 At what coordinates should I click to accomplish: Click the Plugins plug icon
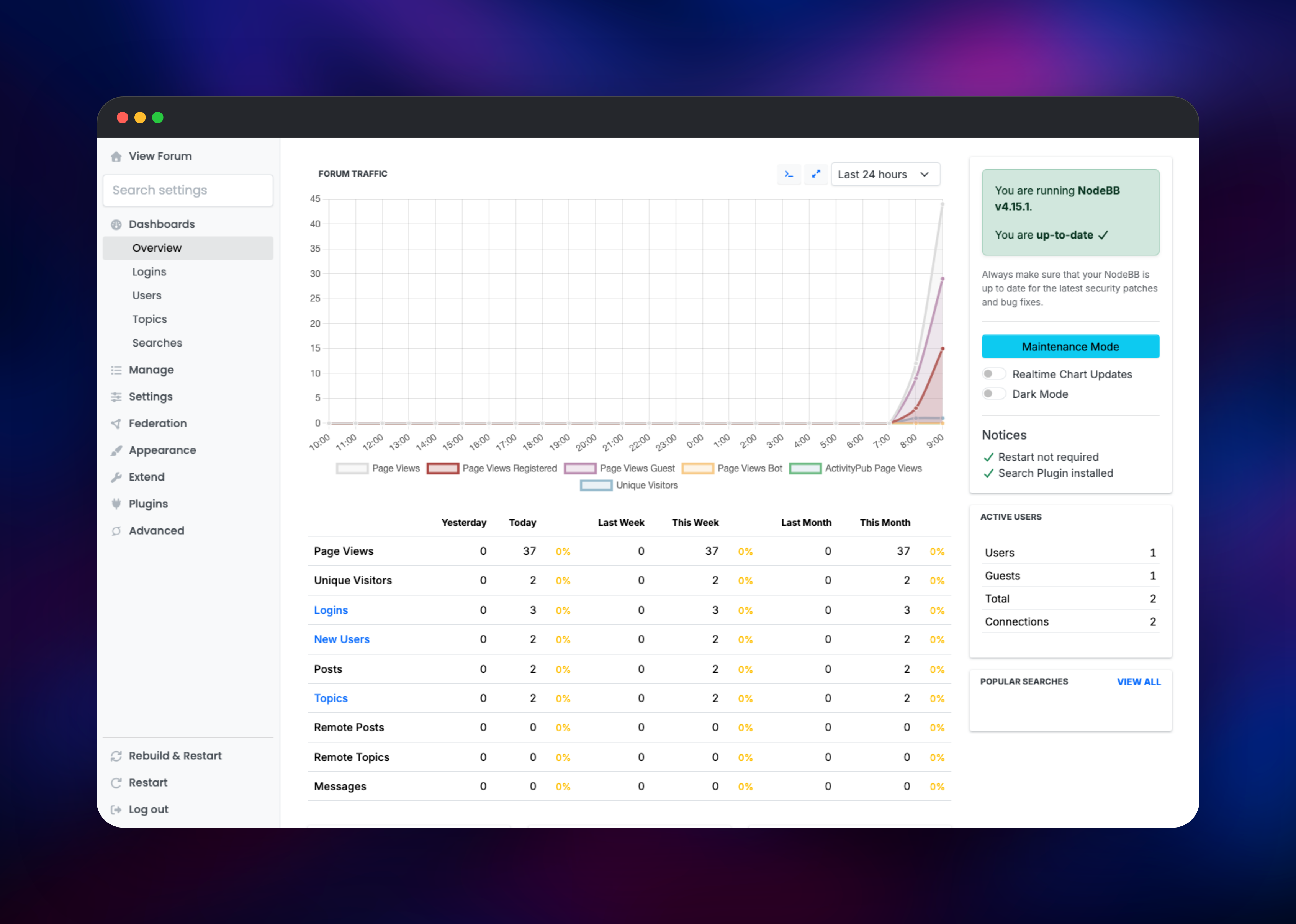point(116,504)
